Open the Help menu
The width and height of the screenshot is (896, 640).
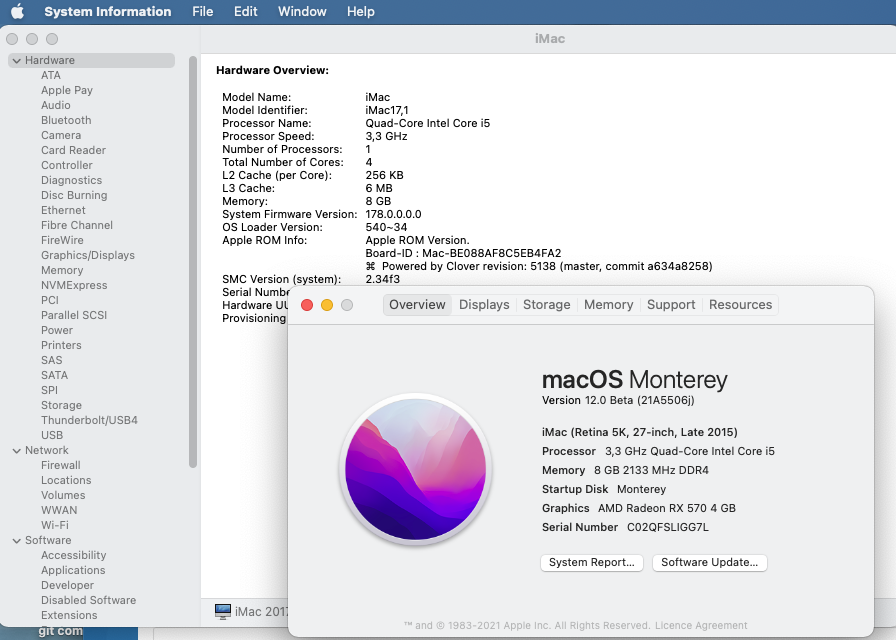(361, 11)
